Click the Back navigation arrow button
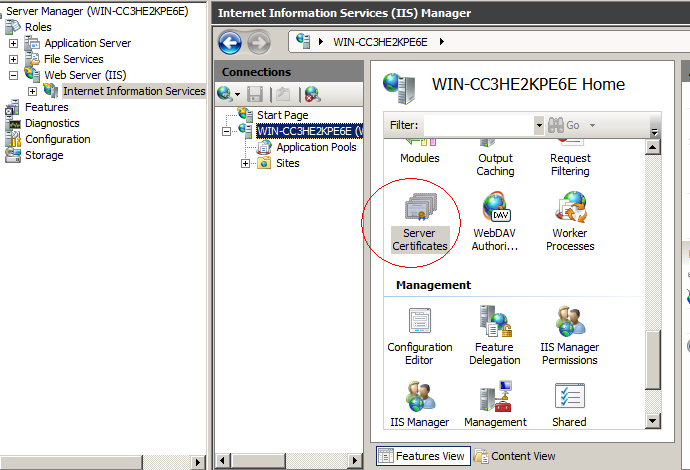 230,43
